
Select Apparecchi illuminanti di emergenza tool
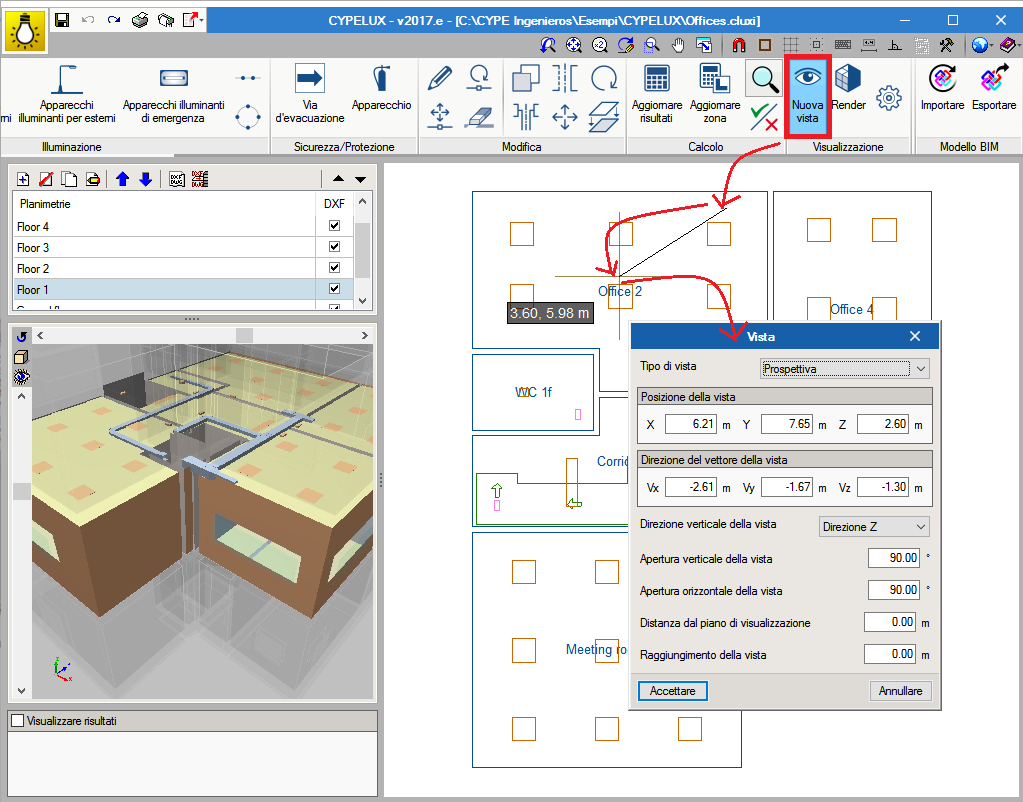point(174,94)
